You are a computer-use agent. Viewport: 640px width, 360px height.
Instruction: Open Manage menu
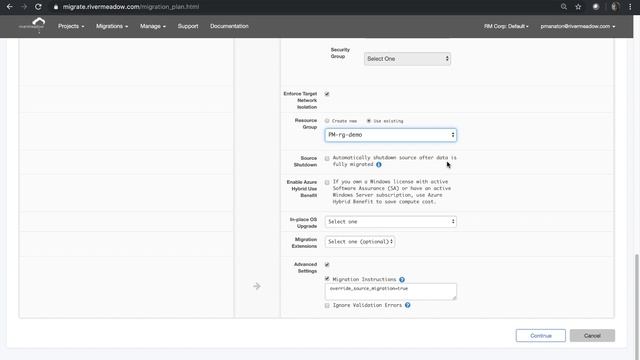pyautogui.click(x=153, y=26)
